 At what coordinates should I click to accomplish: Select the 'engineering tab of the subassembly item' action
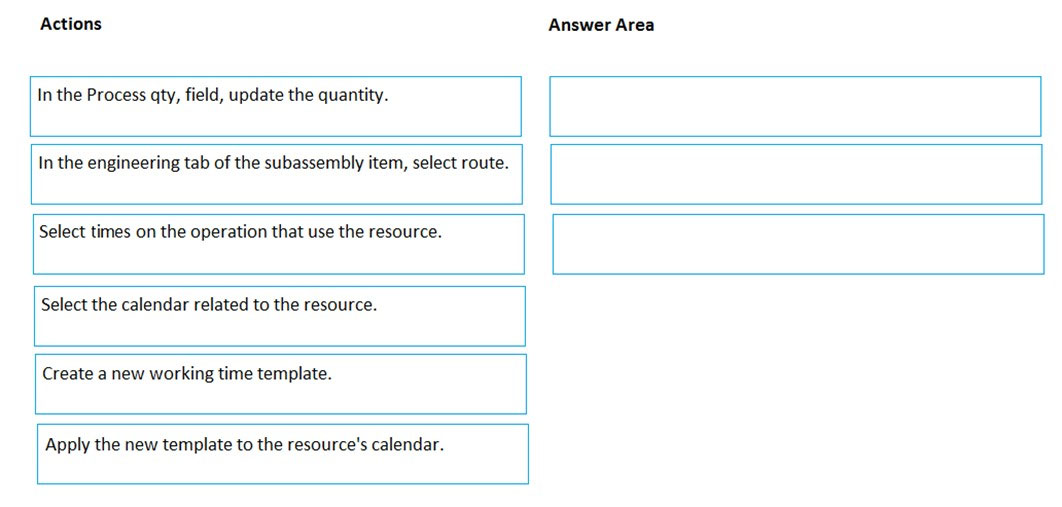tap(276, 174)
